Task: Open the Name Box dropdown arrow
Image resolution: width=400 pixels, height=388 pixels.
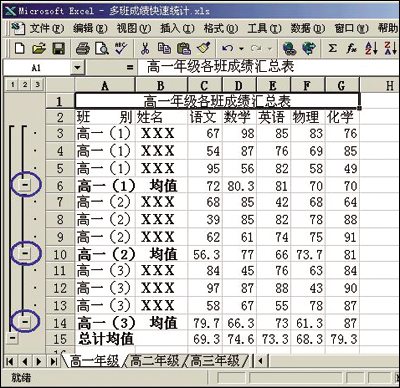Action: click(x=77, y=68)
